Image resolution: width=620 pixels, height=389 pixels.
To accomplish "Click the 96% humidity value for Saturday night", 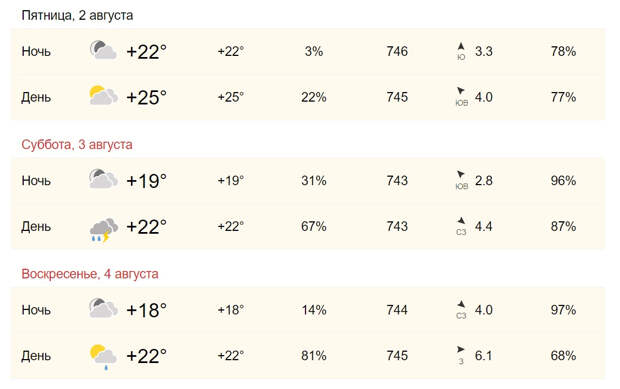I will 563,181.
